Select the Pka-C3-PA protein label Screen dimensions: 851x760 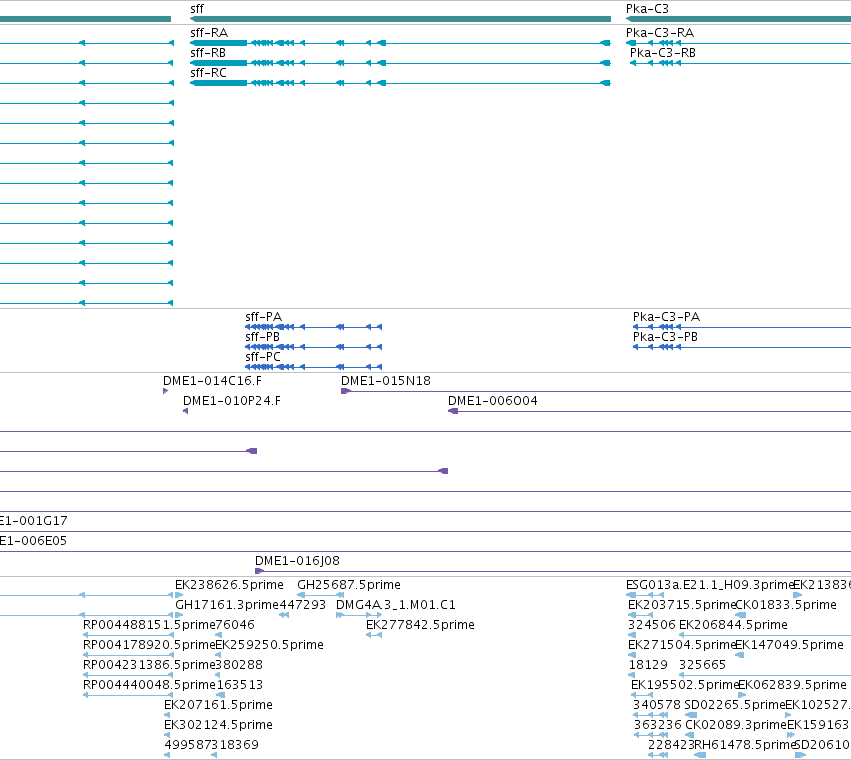click(x=666, y=316)
